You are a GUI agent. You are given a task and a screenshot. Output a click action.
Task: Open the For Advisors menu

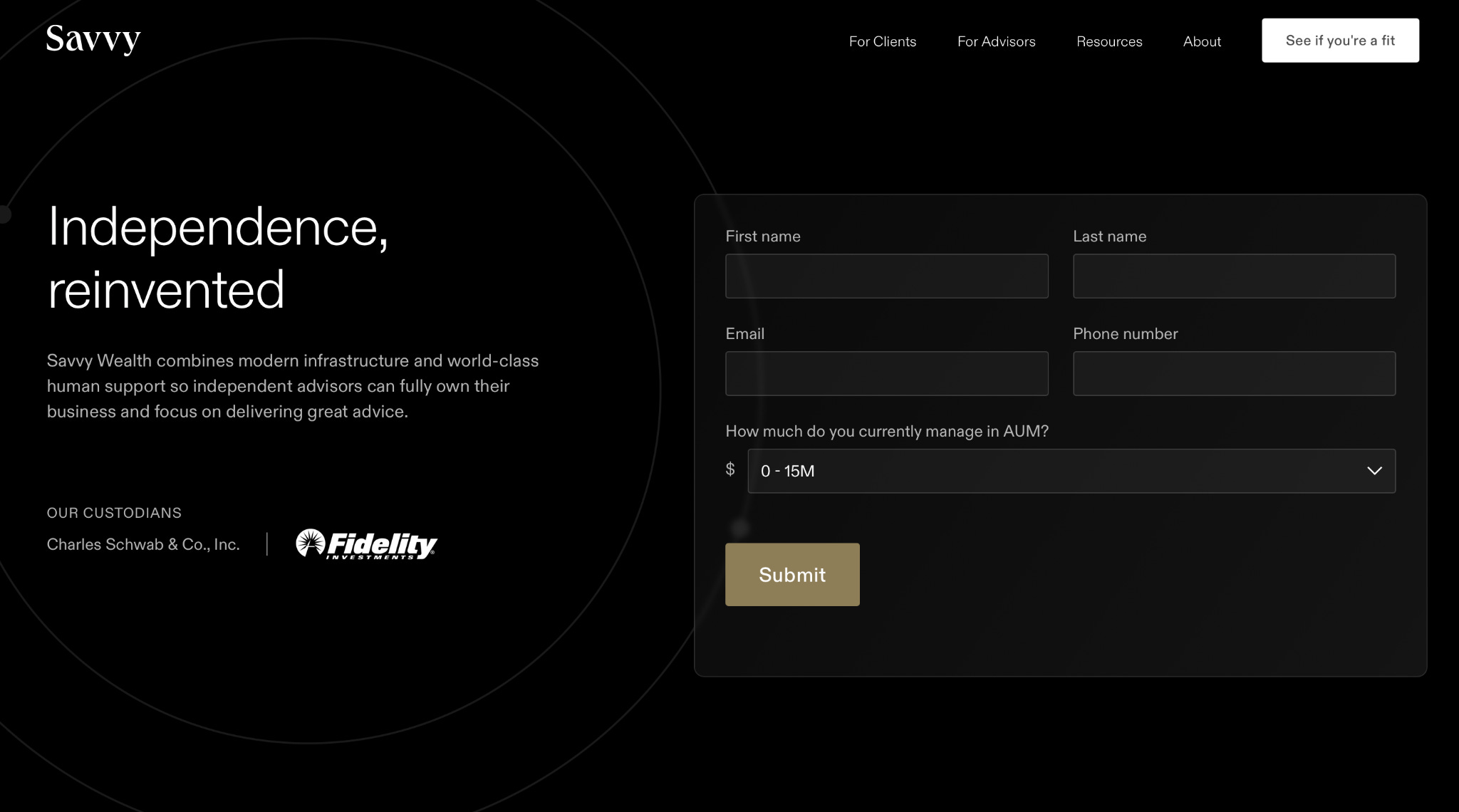(x=996, y=41)
